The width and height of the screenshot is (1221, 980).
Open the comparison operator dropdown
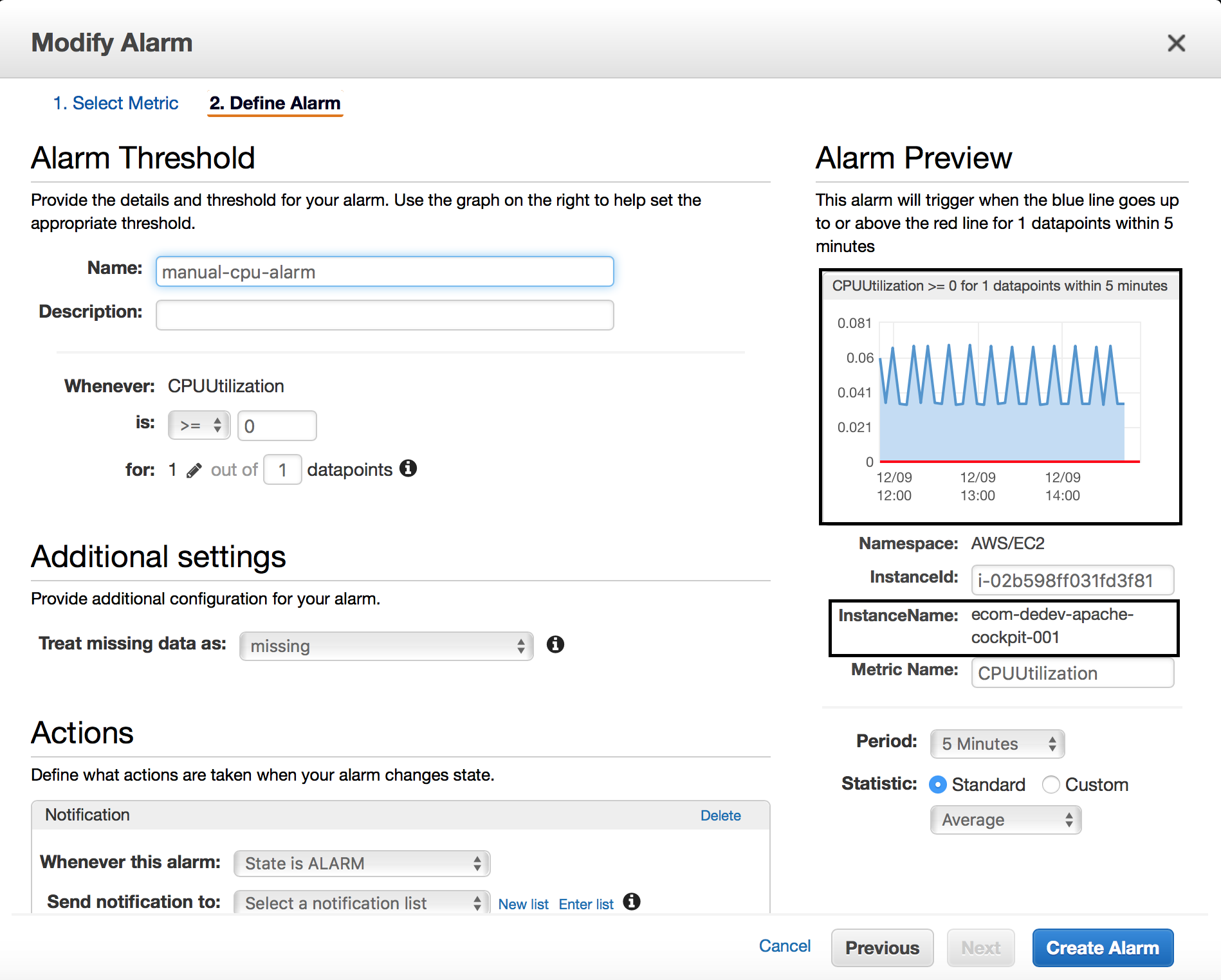199,425
